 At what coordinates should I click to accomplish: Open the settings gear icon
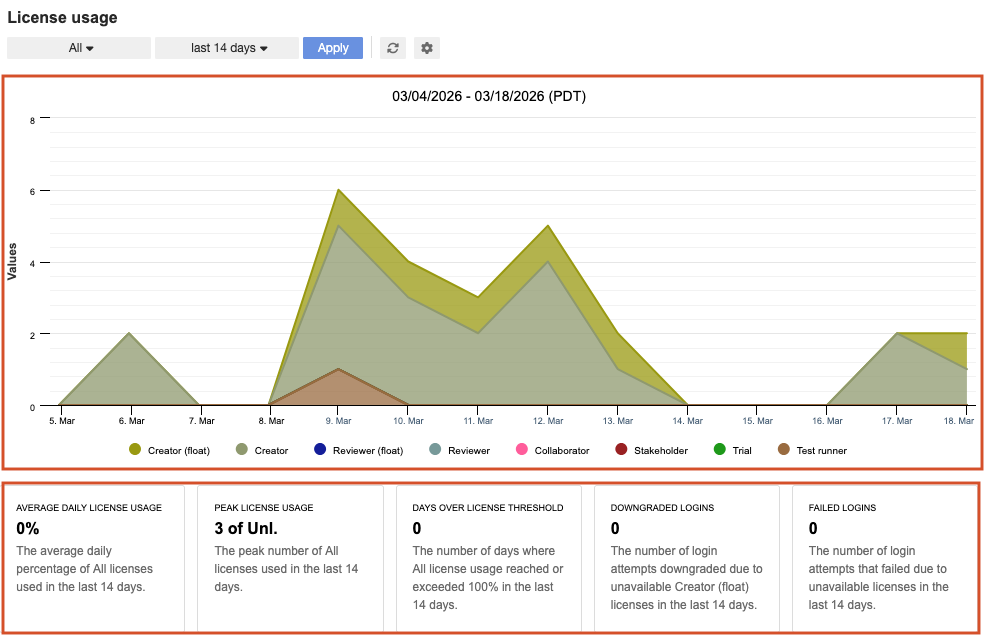[x=427, y=48]
